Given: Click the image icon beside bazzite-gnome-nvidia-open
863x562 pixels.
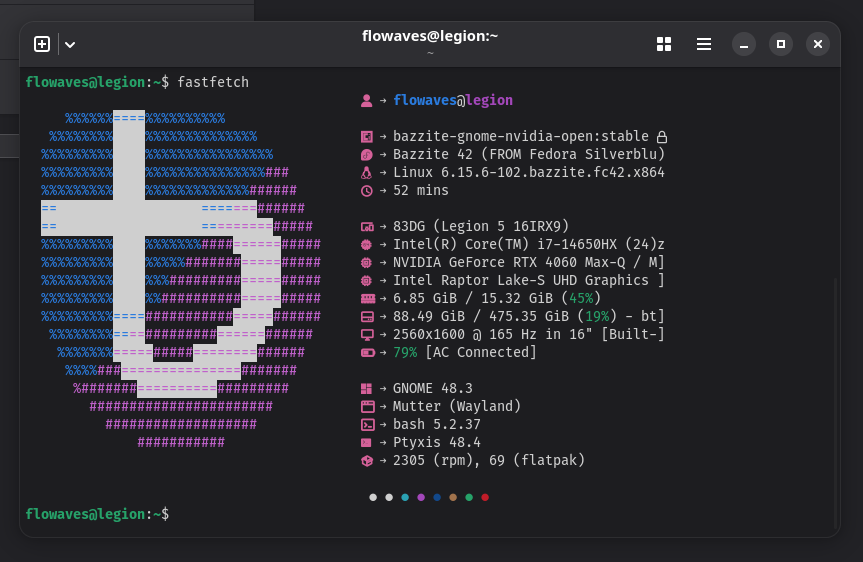Looking at the screenshot, I should point(367,137).
